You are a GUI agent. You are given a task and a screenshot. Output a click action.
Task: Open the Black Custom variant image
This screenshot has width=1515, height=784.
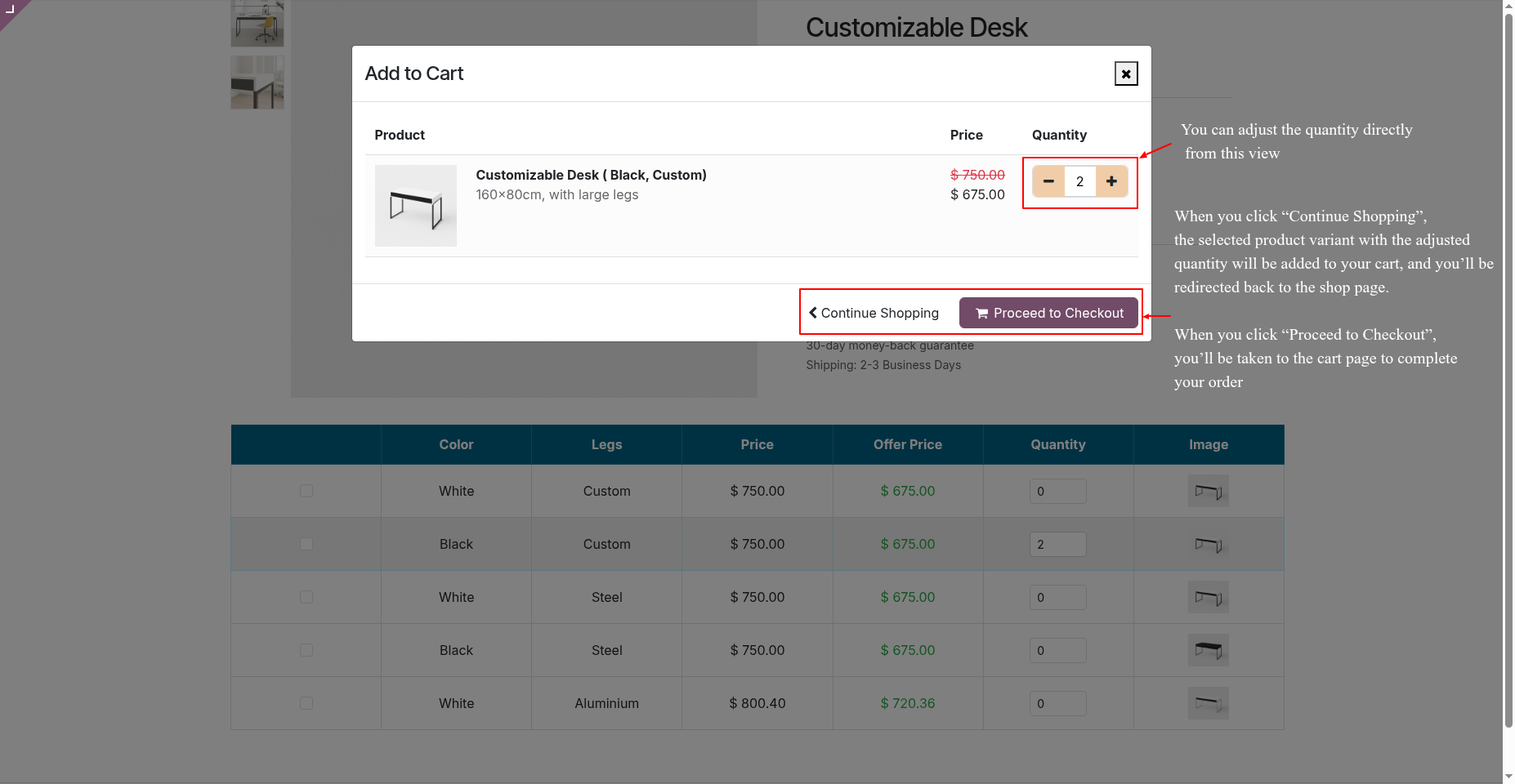tap(1209, 544)
